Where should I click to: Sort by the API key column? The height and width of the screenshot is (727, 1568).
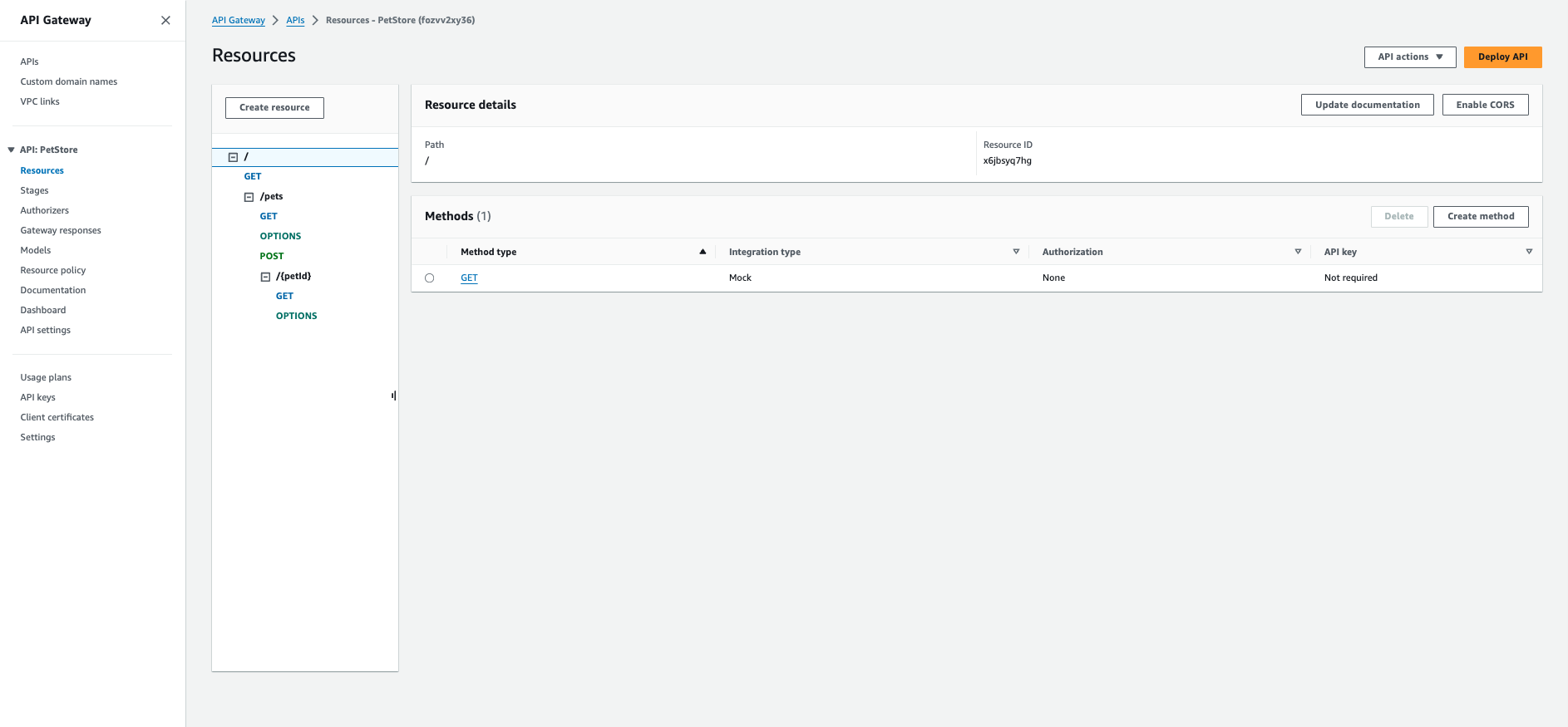click(1528, 252)
